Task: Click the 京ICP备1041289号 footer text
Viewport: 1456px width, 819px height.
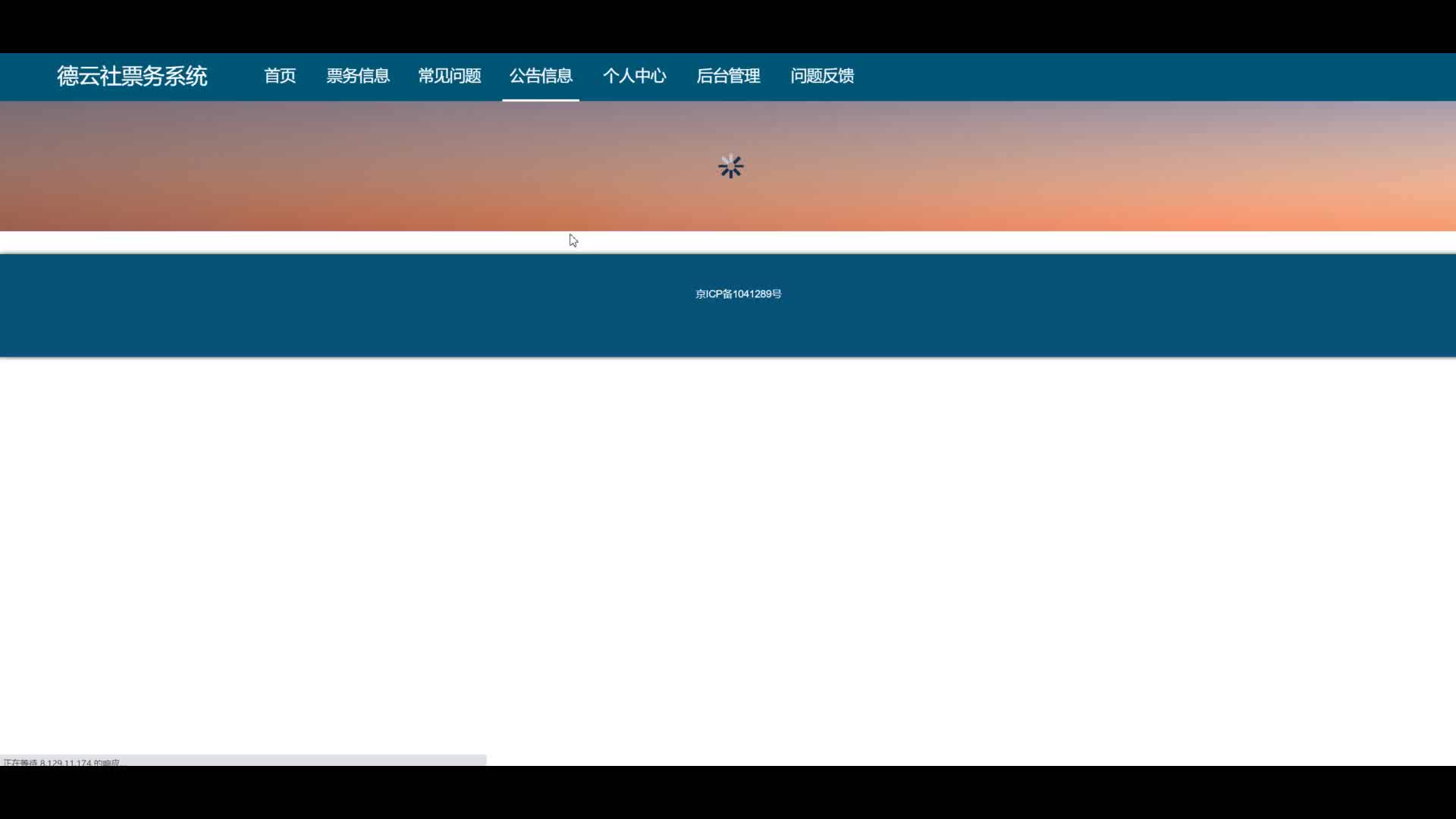Action: coord(738,294)
